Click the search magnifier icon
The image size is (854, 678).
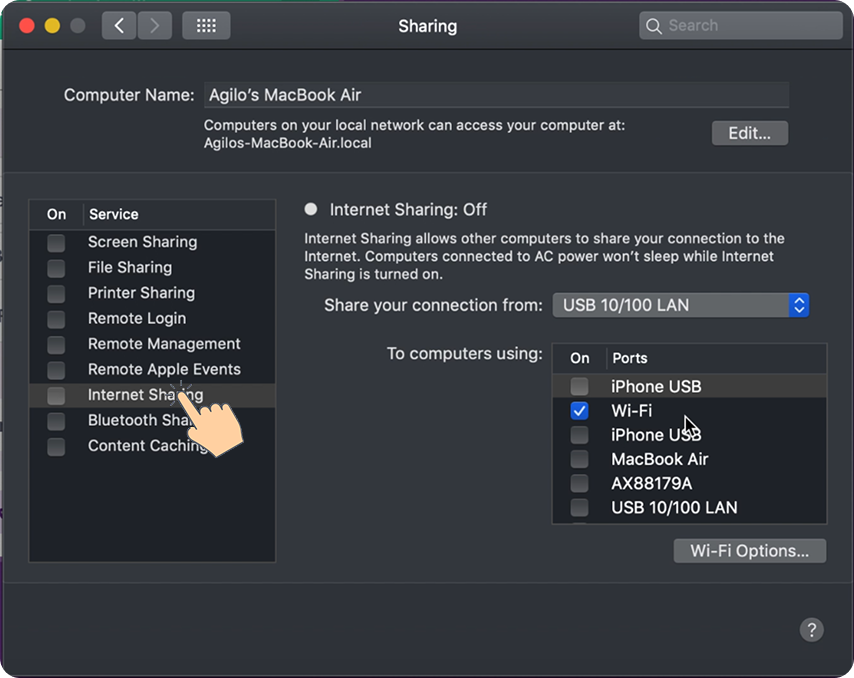point(654,25)
